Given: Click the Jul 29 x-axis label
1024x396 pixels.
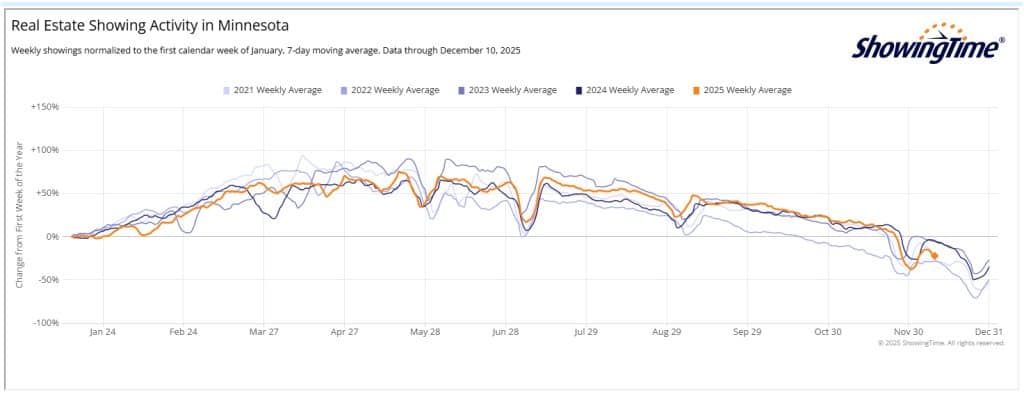Looking at the screenshot, I should tap(586, 332).
